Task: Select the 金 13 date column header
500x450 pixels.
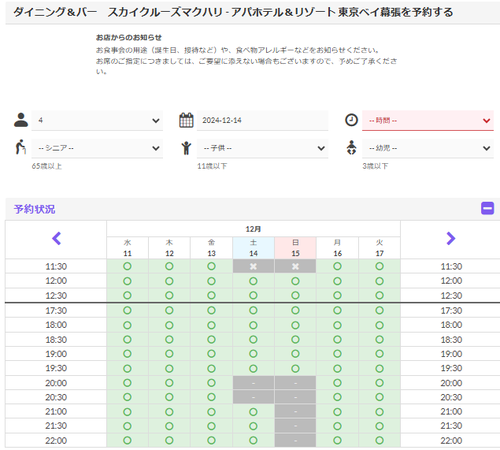Action: pos(211,248)
